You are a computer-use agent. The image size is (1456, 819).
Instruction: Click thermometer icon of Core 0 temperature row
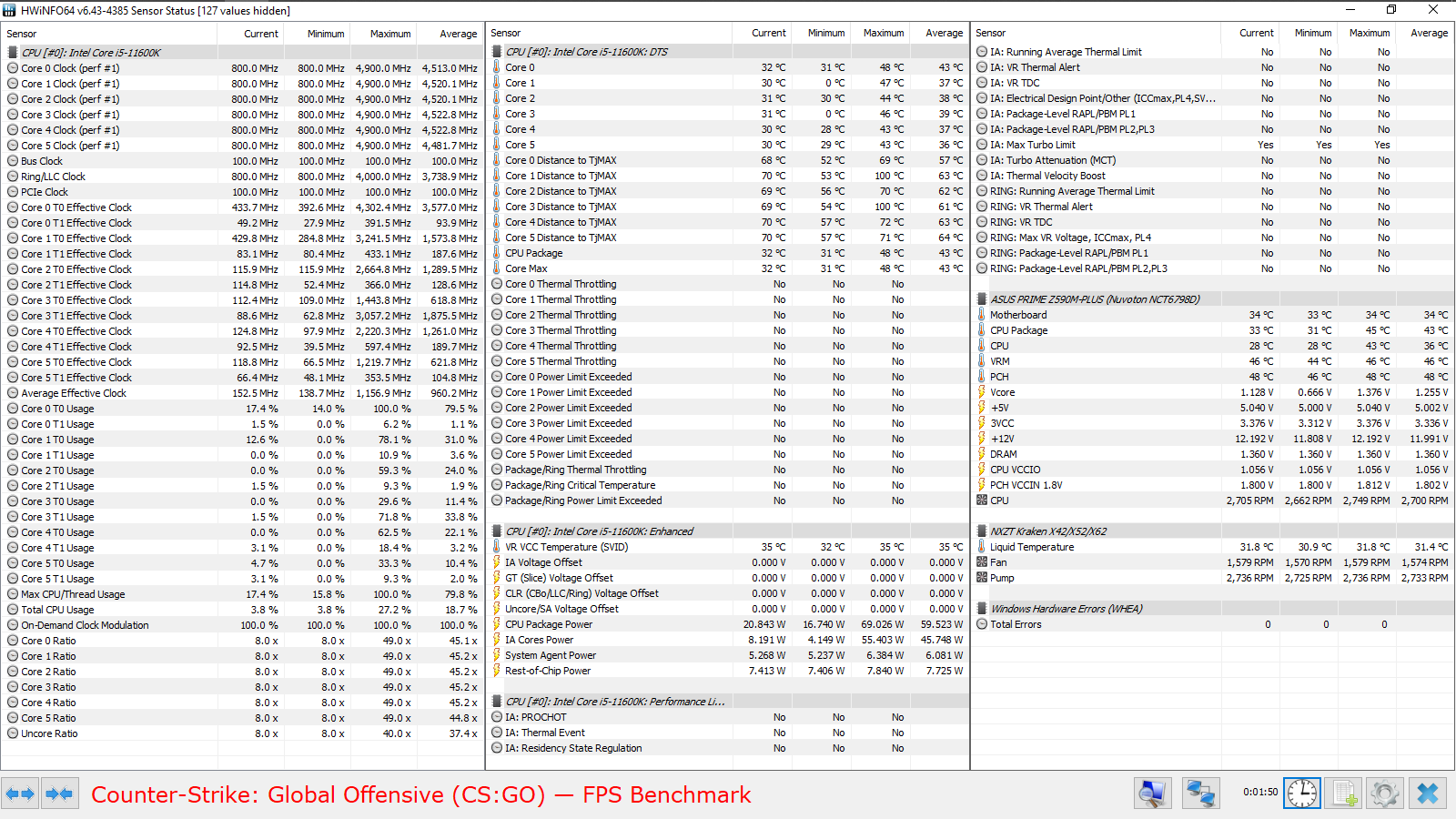497,67
